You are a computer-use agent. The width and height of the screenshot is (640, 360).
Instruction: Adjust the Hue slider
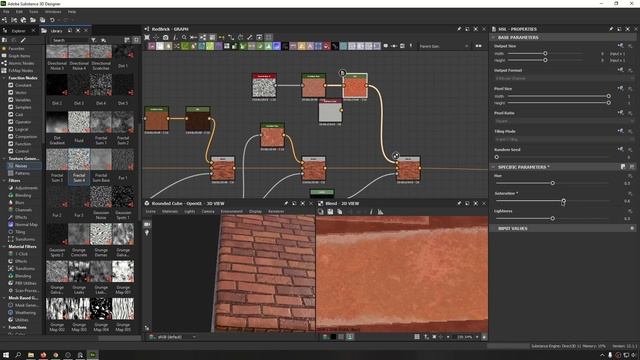coord(552,183)
